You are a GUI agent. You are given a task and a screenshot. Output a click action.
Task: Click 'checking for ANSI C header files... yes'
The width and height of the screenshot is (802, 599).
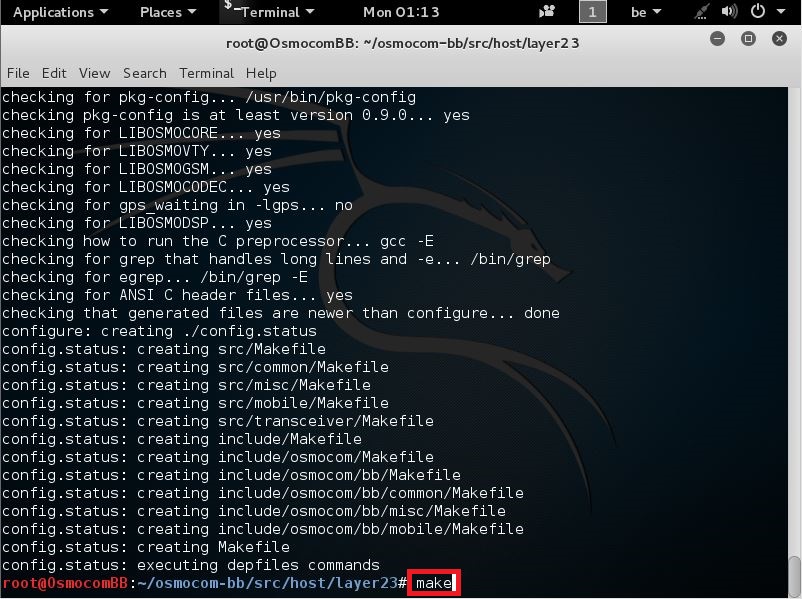(177, 295)
